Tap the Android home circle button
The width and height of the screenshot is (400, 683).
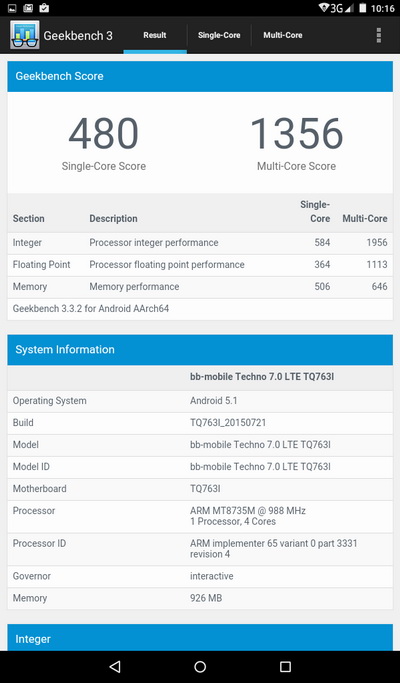click(x=200, y=666)
